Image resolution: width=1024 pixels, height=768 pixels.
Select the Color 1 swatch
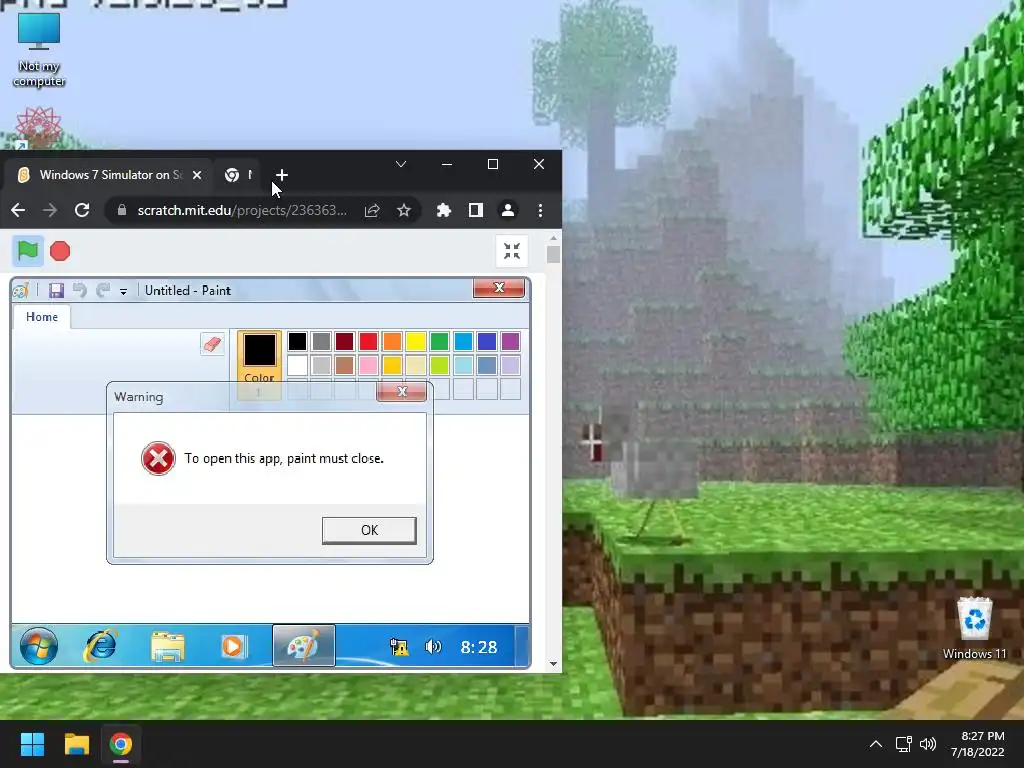coord(259,364)
